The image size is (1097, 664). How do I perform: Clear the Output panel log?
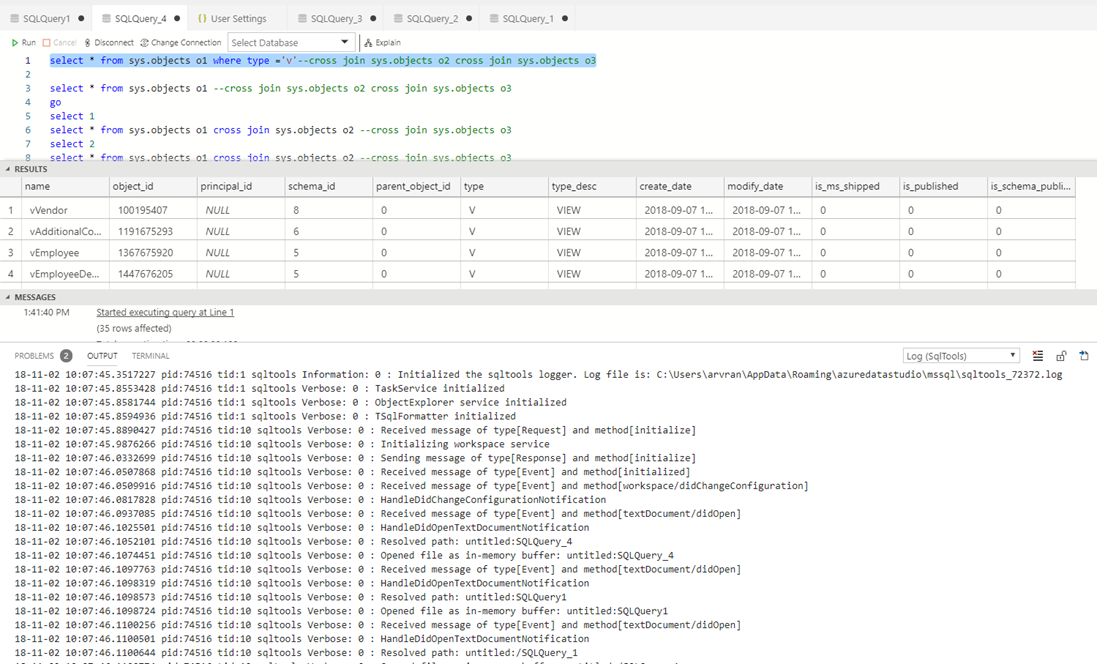point(1038,355)
